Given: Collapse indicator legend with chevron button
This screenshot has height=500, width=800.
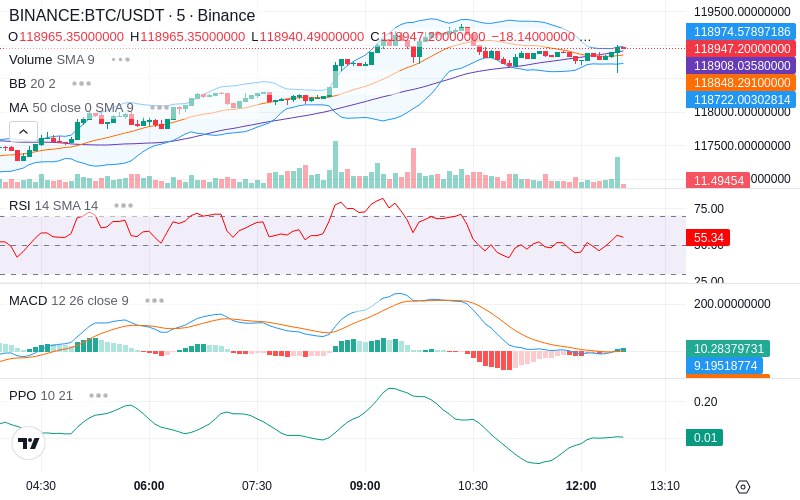Looking at the screenshot, I should [23, 132].
